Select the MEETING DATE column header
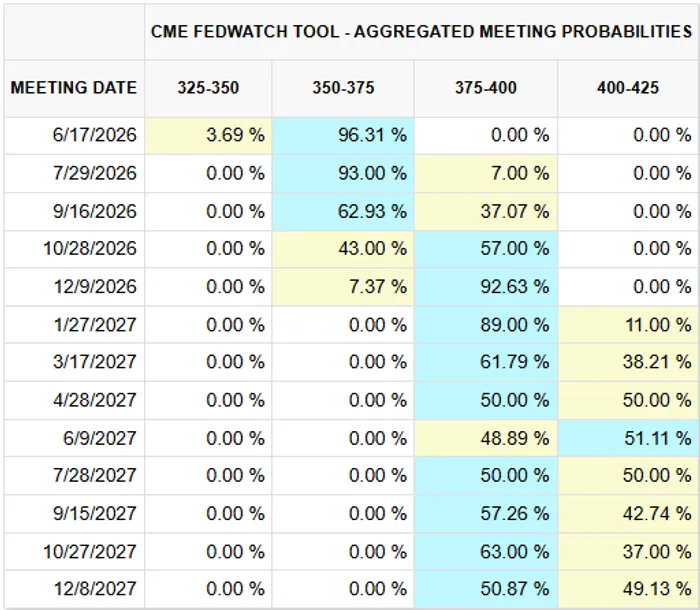The image size is (700, 610). 74,88
